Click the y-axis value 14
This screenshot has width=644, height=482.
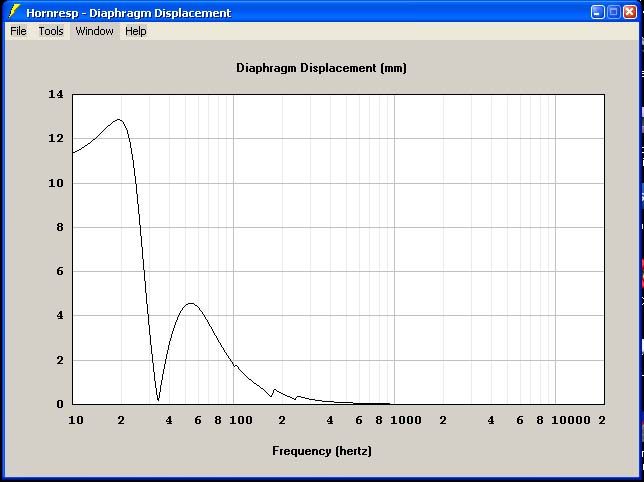(56, 94)
